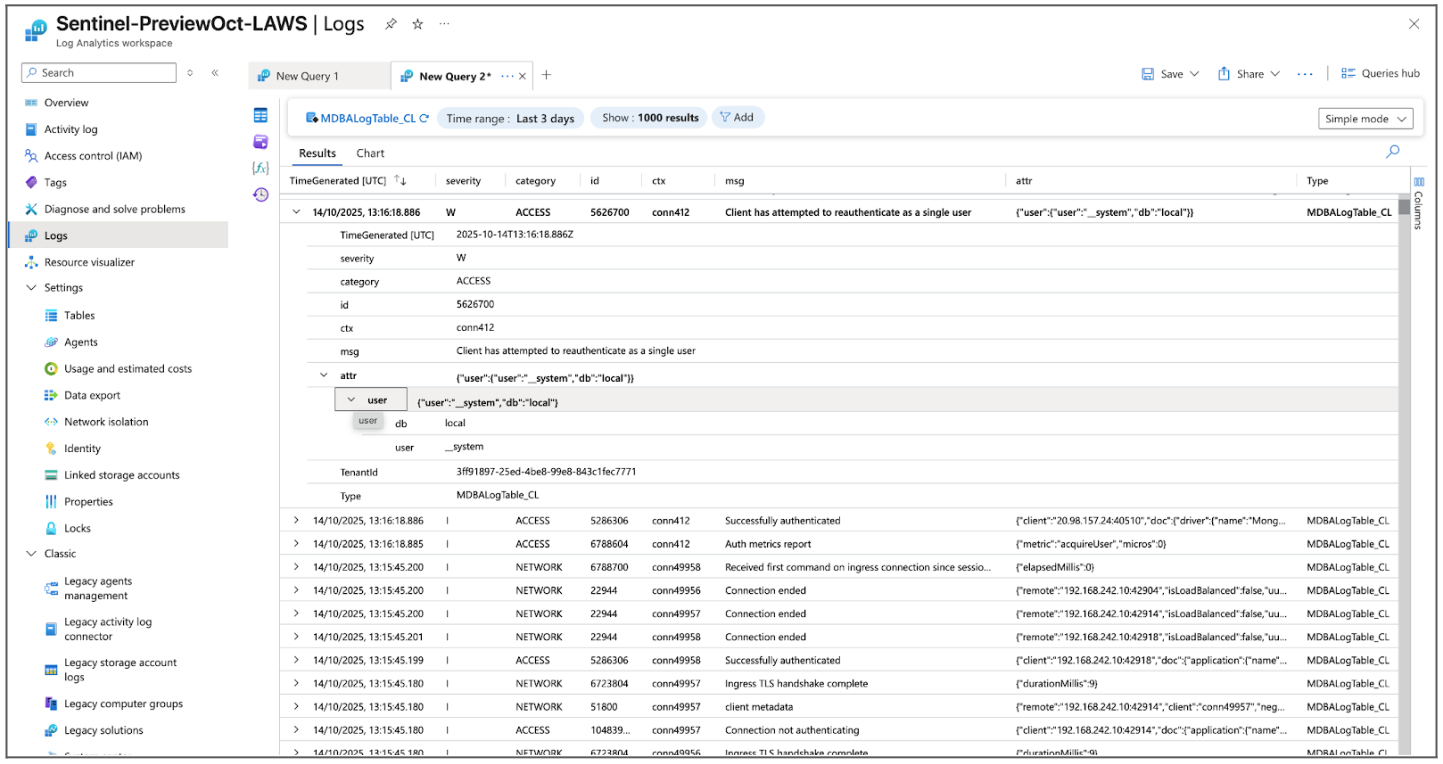Open the Queries pane using the purple icon

point(260,141)
